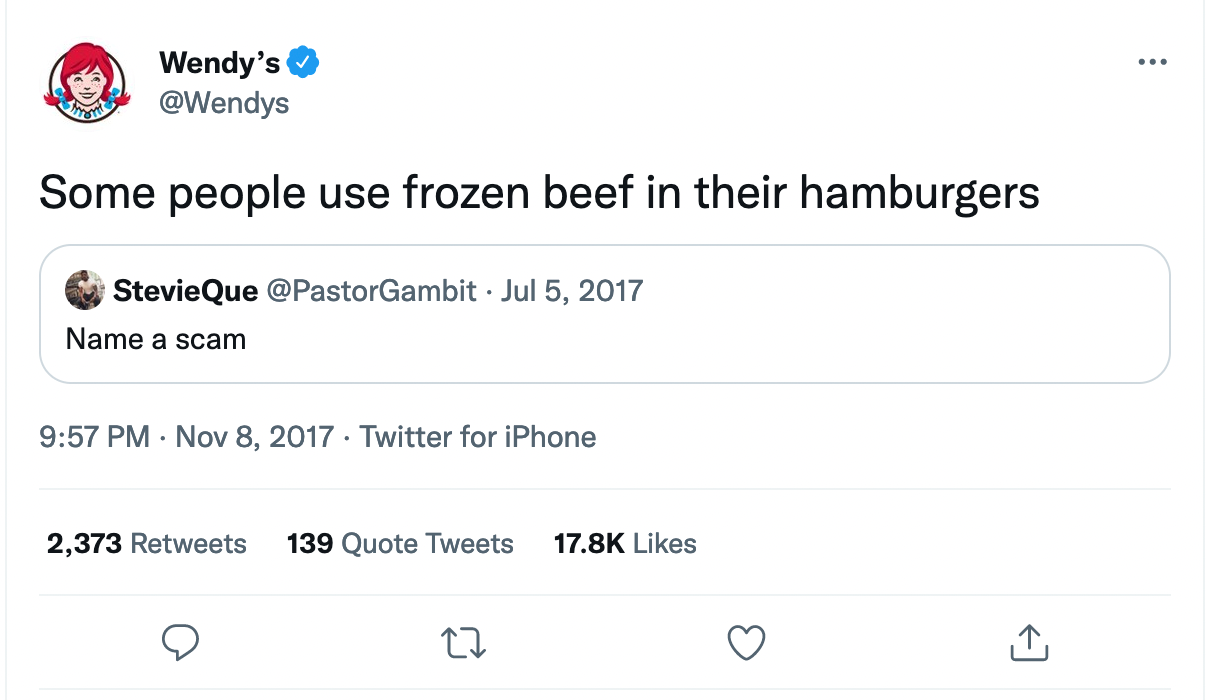Click the Twitter for iPhone source link
This screenshot has width=1206, height=700.
click(478, 437)
